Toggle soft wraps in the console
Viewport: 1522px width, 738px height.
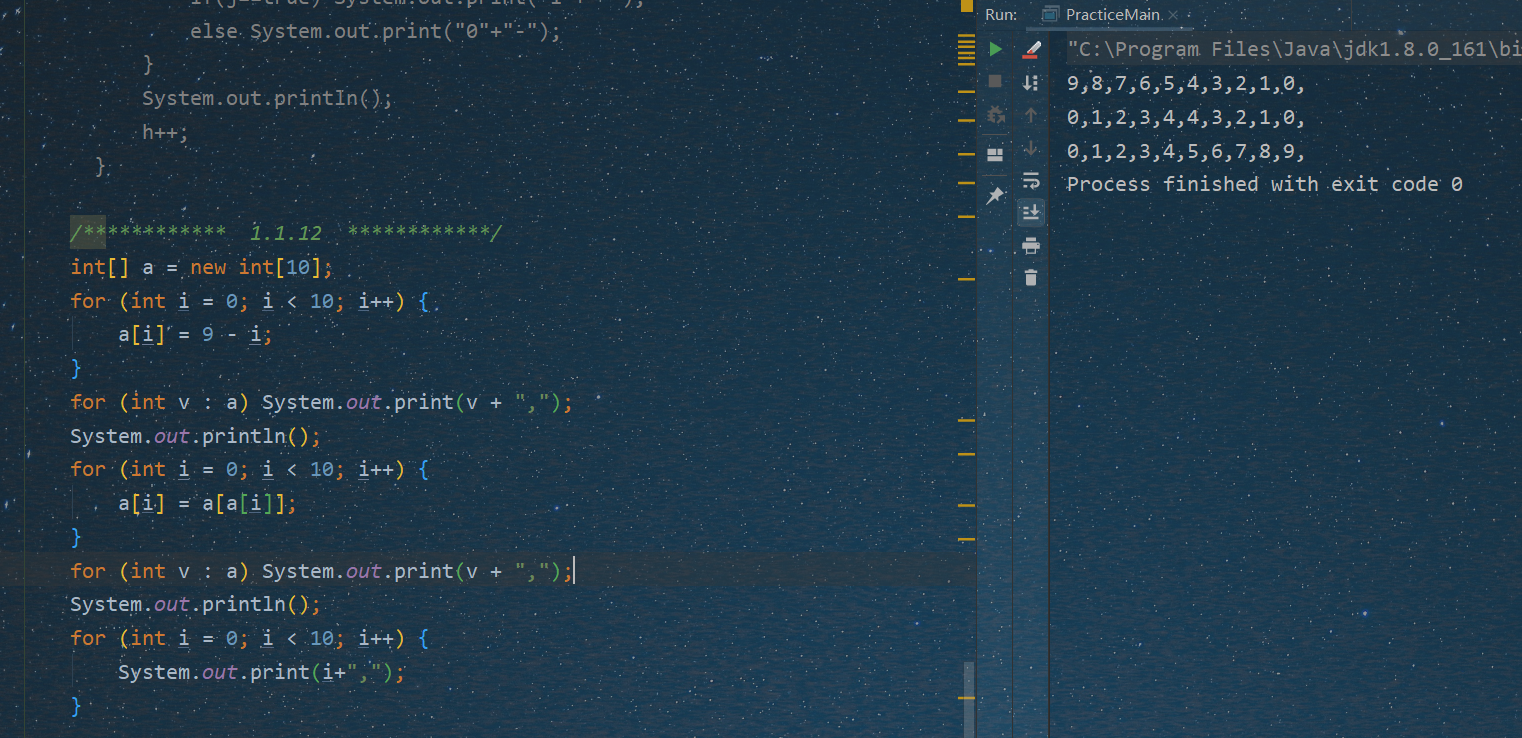(1031, 181)
